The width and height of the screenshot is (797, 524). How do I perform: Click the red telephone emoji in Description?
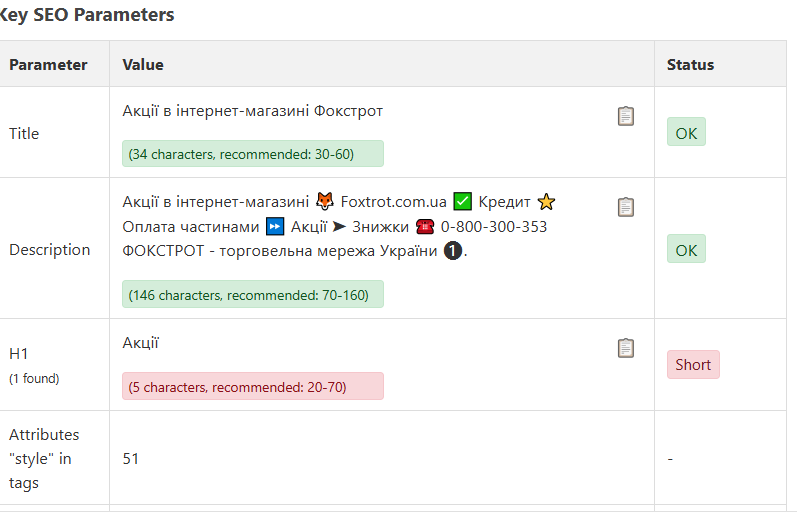coord(425,227)
